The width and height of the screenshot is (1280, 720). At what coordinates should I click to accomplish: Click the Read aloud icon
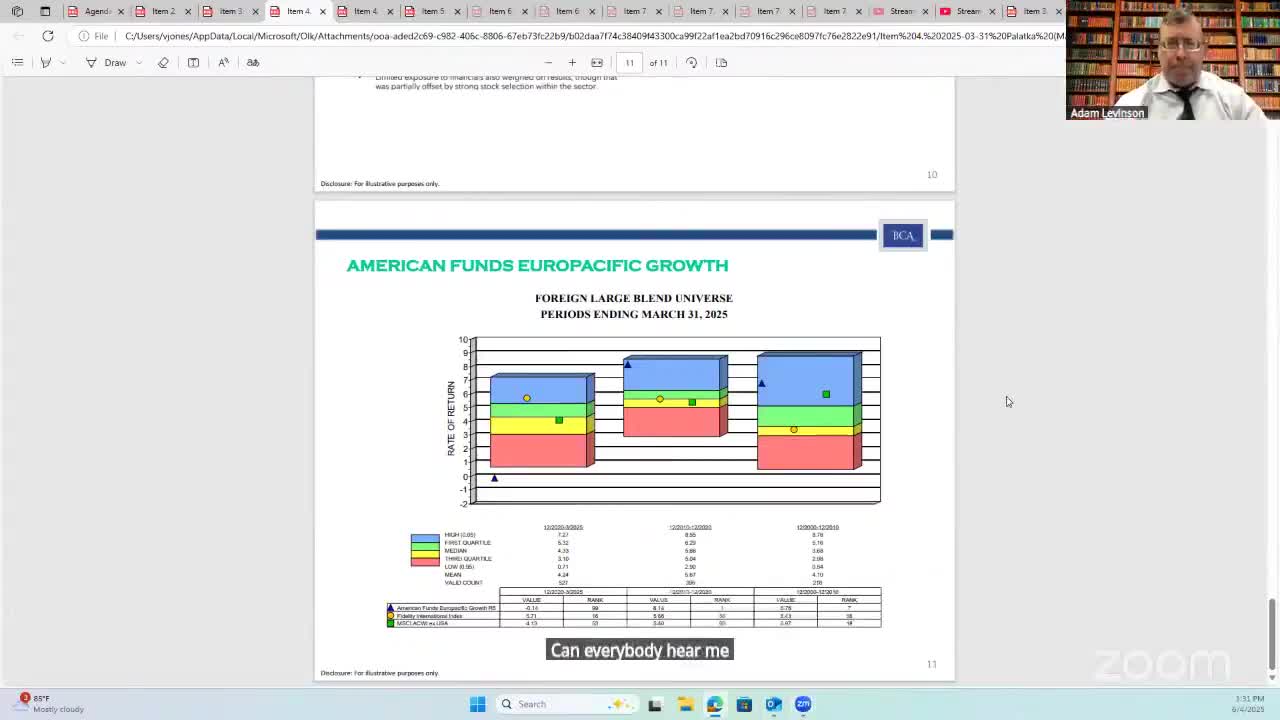coord(224,62)
